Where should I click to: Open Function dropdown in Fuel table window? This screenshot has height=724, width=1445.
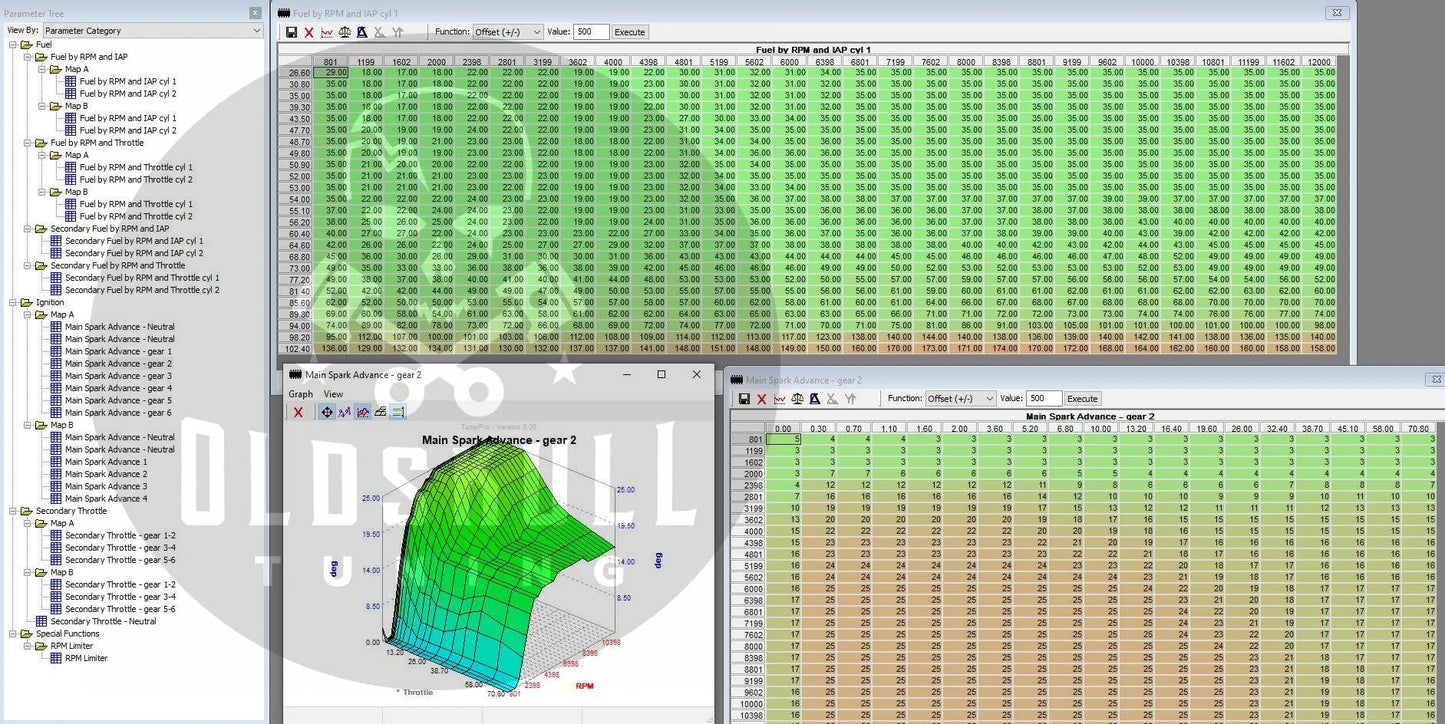(508, 32)
